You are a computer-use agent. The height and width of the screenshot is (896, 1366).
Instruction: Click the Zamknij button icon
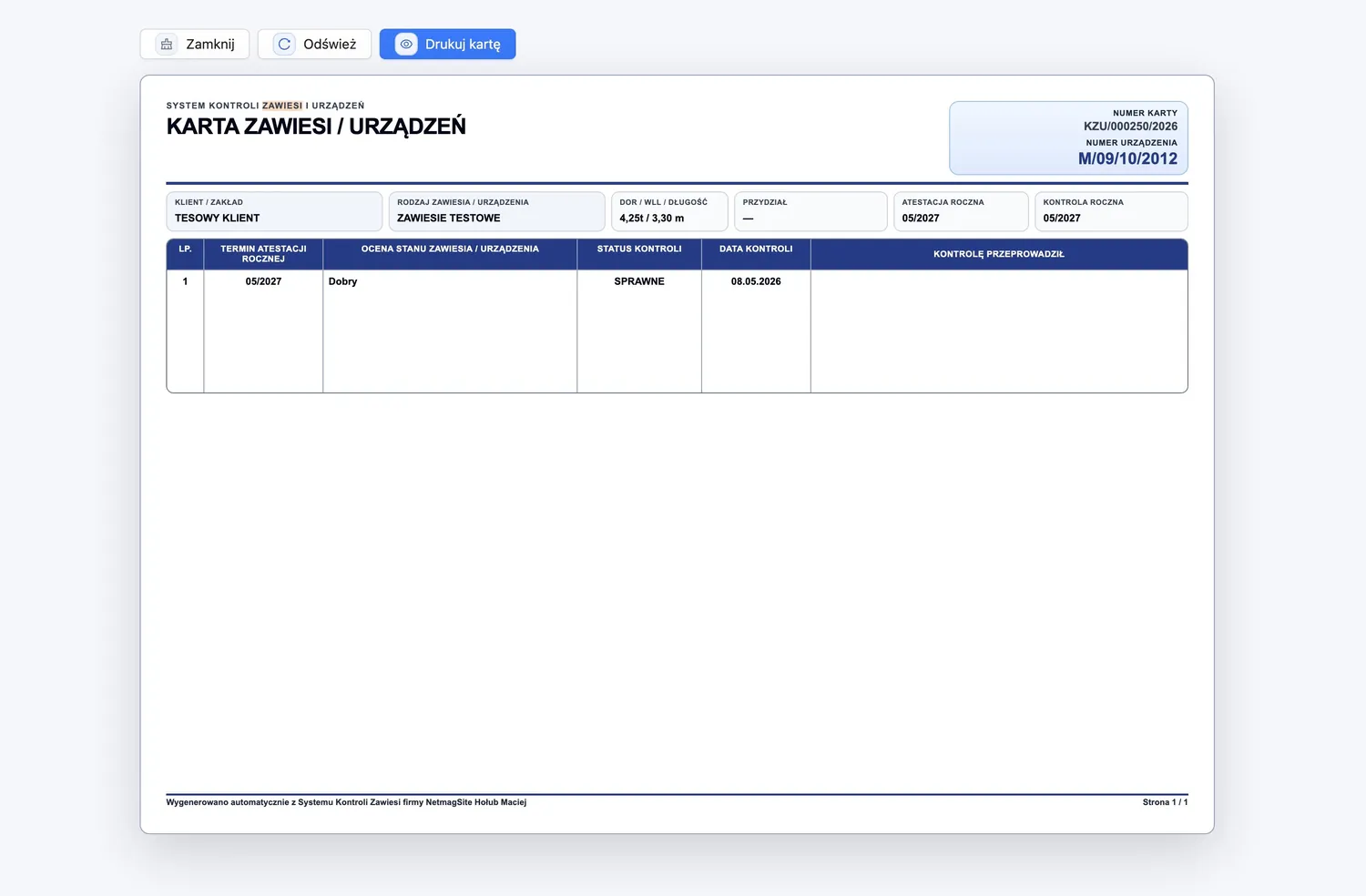167,44
